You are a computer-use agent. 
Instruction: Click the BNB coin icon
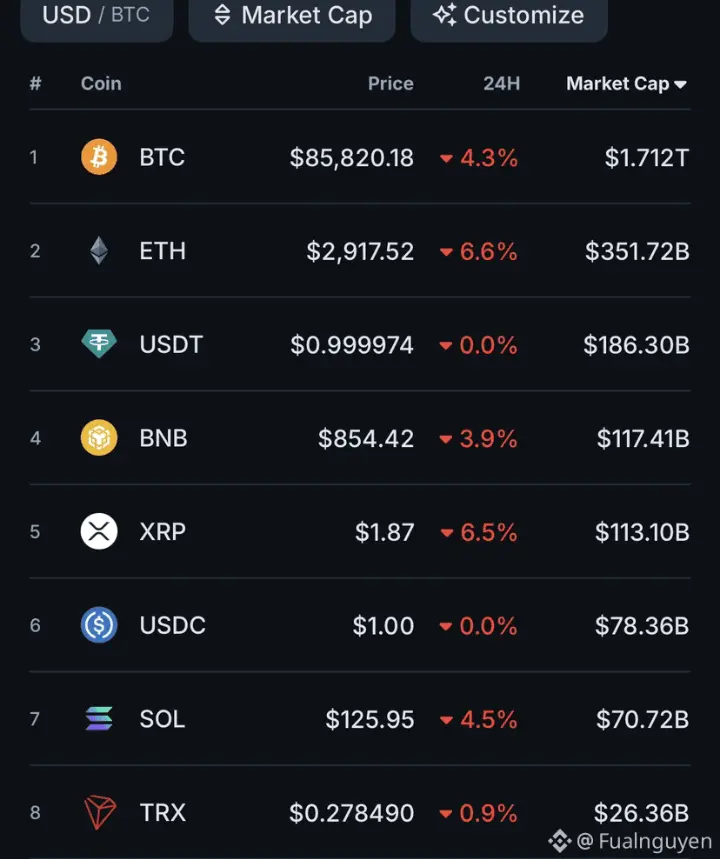99,438
